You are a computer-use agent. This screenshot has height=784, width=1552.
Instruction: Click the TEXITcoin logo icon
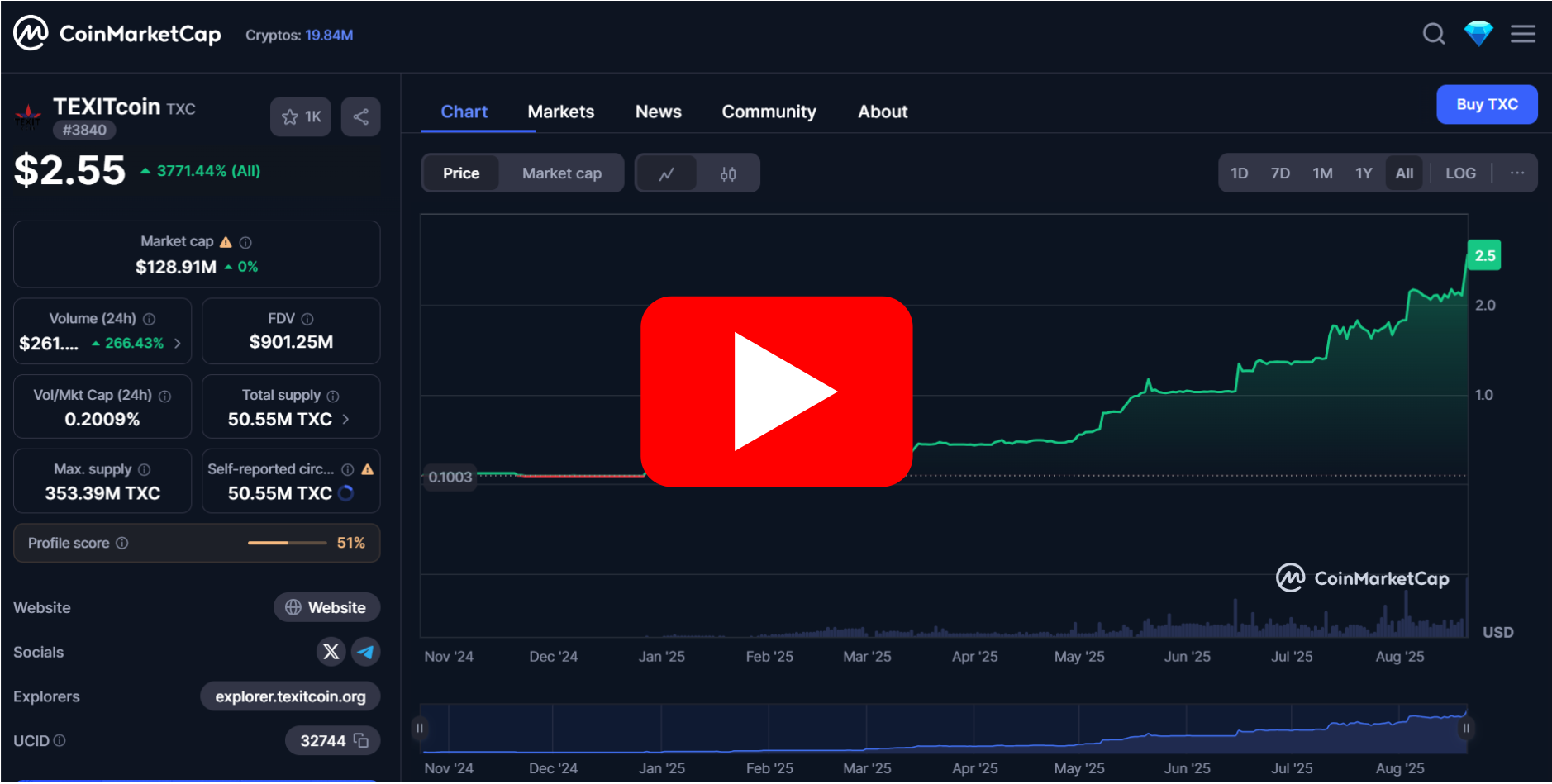pyautogui.click(x=29, y=116)
